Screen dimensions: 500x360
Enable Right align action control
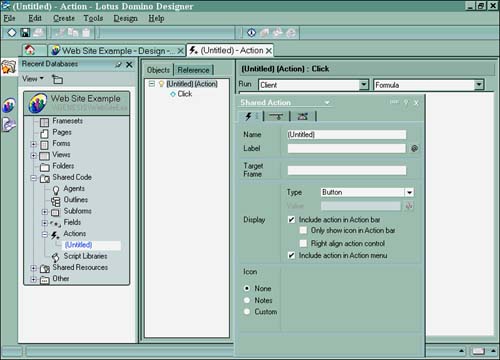point(303,243)
